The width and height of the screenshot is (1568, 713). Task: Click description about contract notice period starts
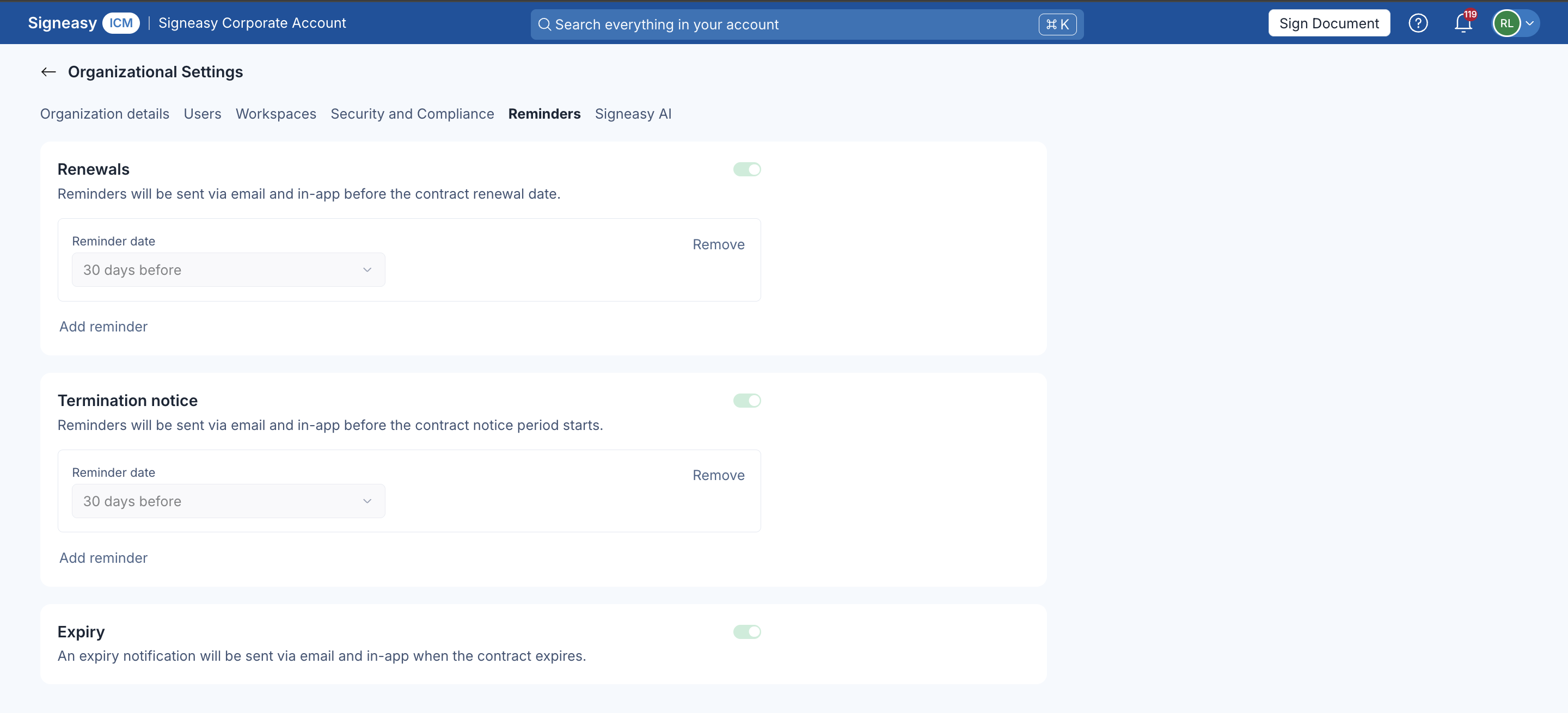tap(330, 425)
